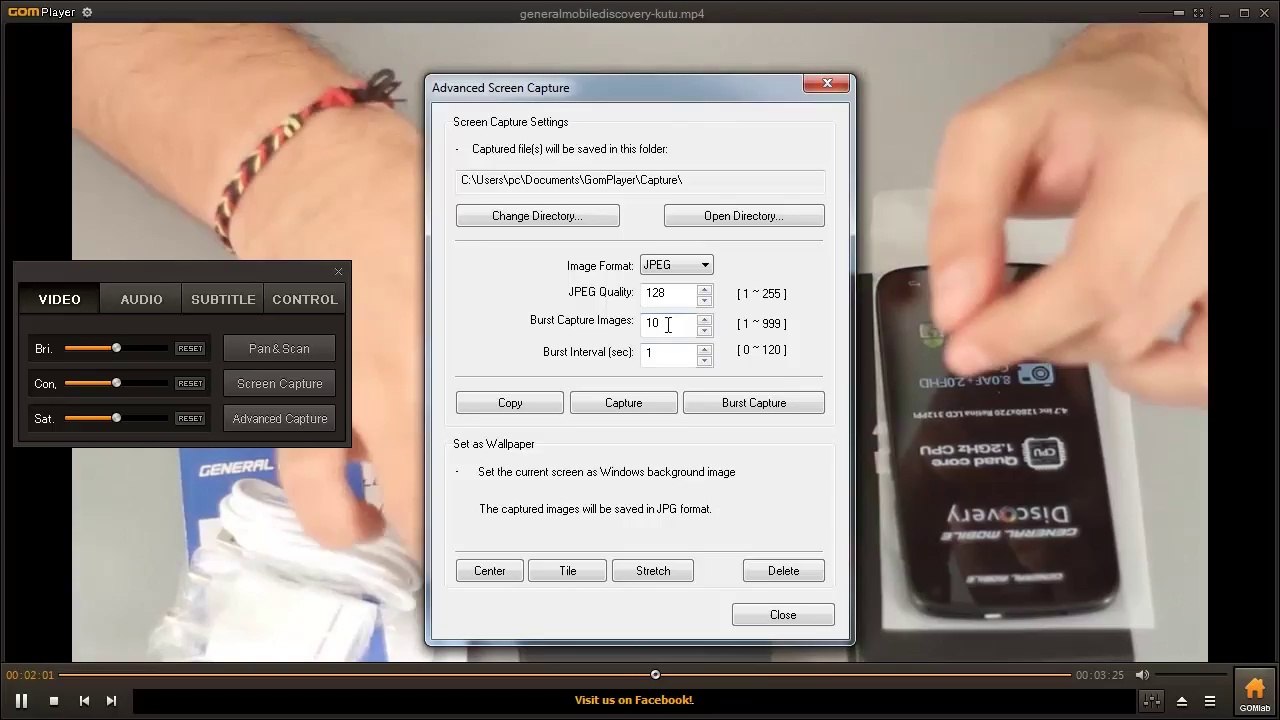Click the Visit us on Facebook link
Screen dimensions: 1280x720
point(634,700)
